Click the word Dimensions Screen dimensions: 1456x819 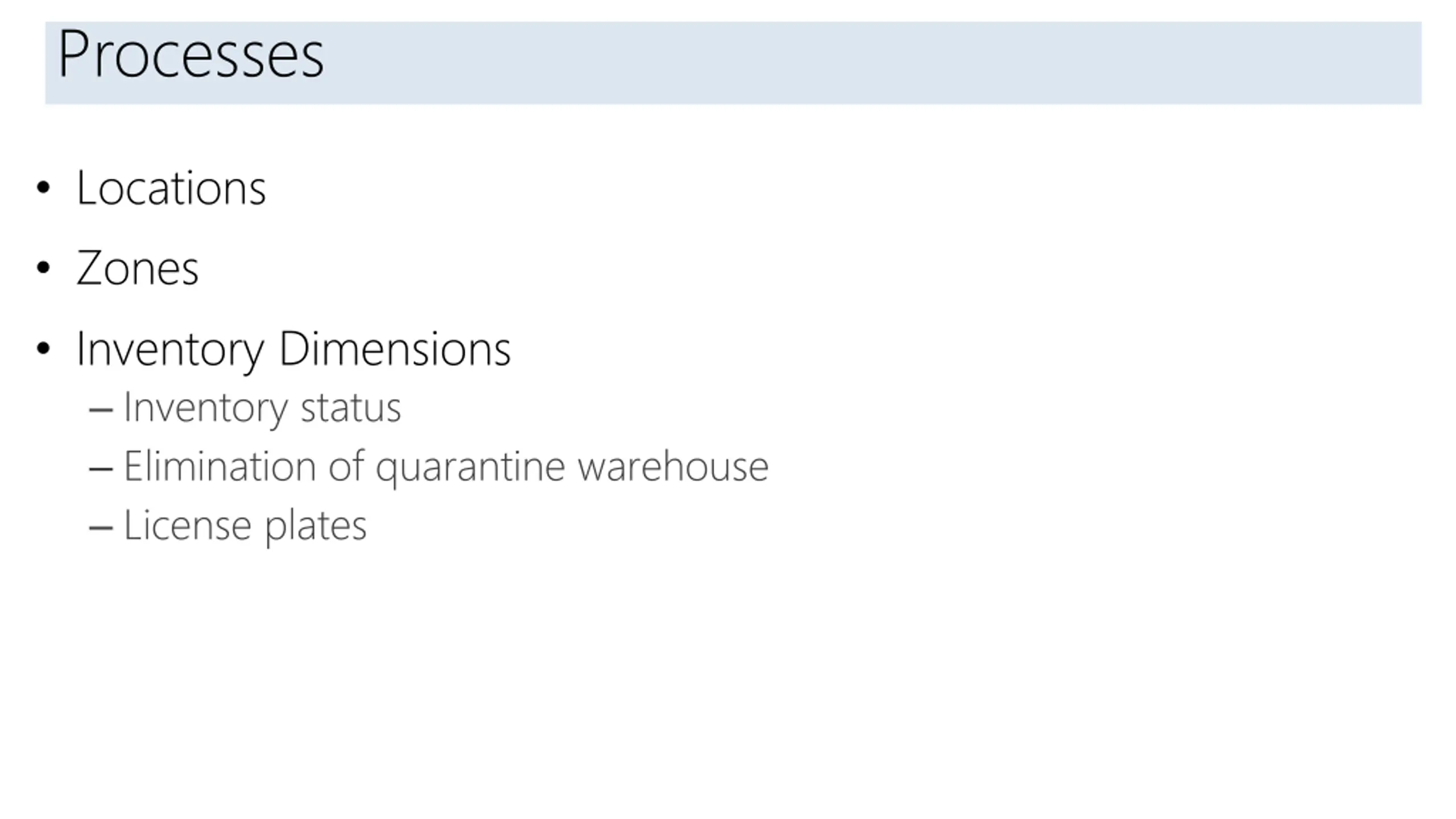point(395,349)
